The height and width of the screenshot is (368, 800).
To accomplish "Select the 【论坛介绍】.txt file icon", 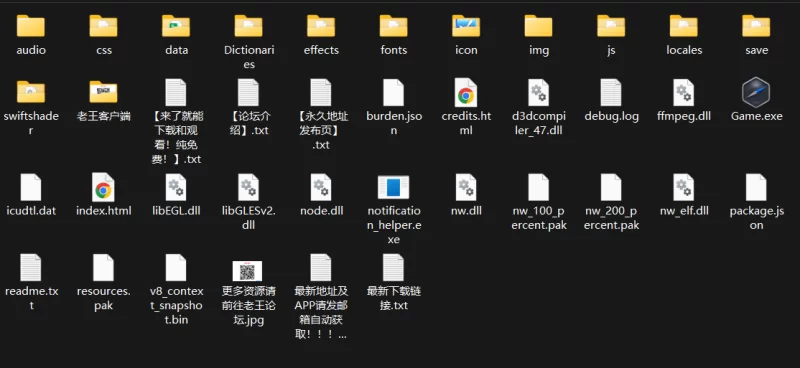I will tap(248, 93).
